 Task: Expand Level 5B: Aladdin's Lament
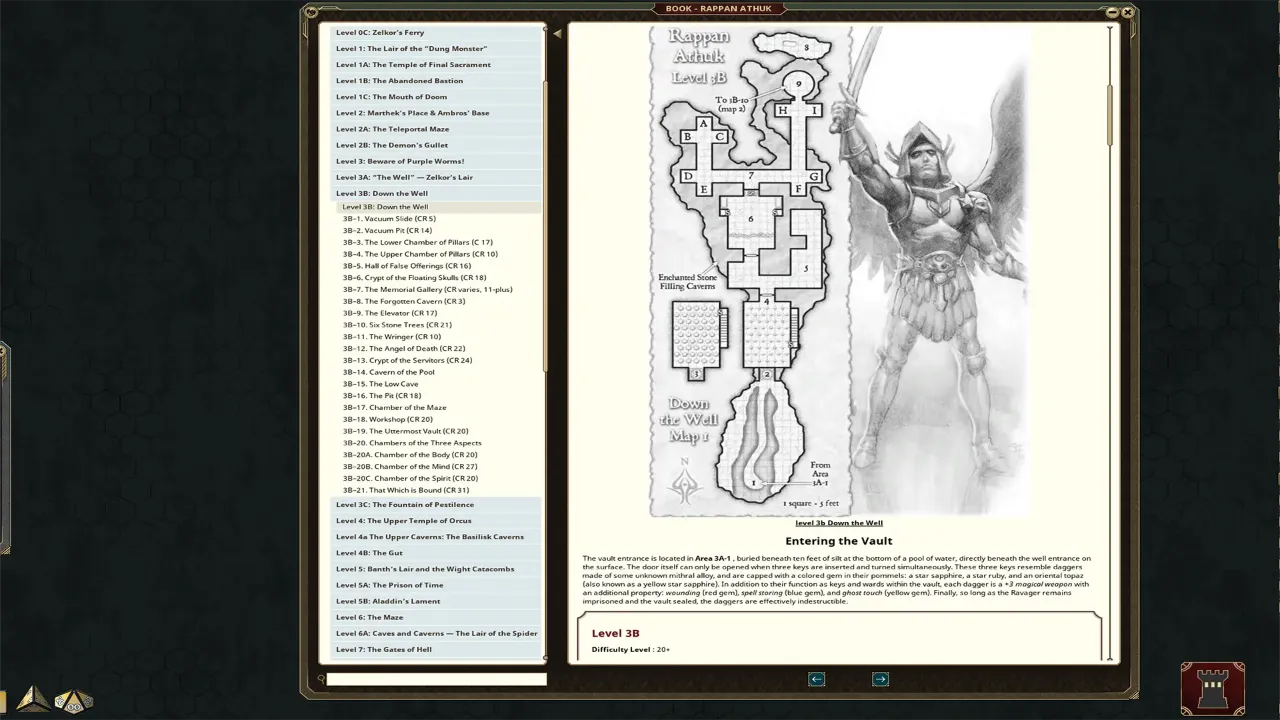[x=436, y=601]
